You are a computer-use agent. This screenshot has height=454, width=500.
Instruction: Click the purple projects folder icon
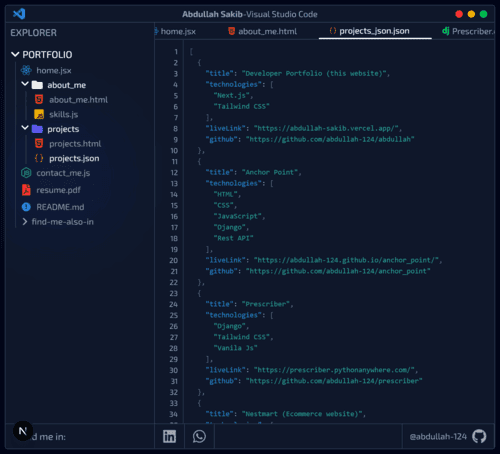click(x=37, y=129)
